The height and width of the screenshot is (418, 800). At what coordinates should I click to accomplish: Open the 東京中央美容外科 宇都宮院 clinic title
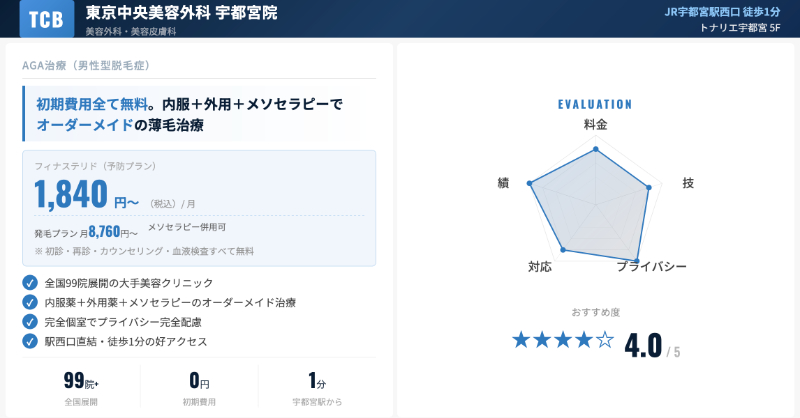[x=181, y=13]
